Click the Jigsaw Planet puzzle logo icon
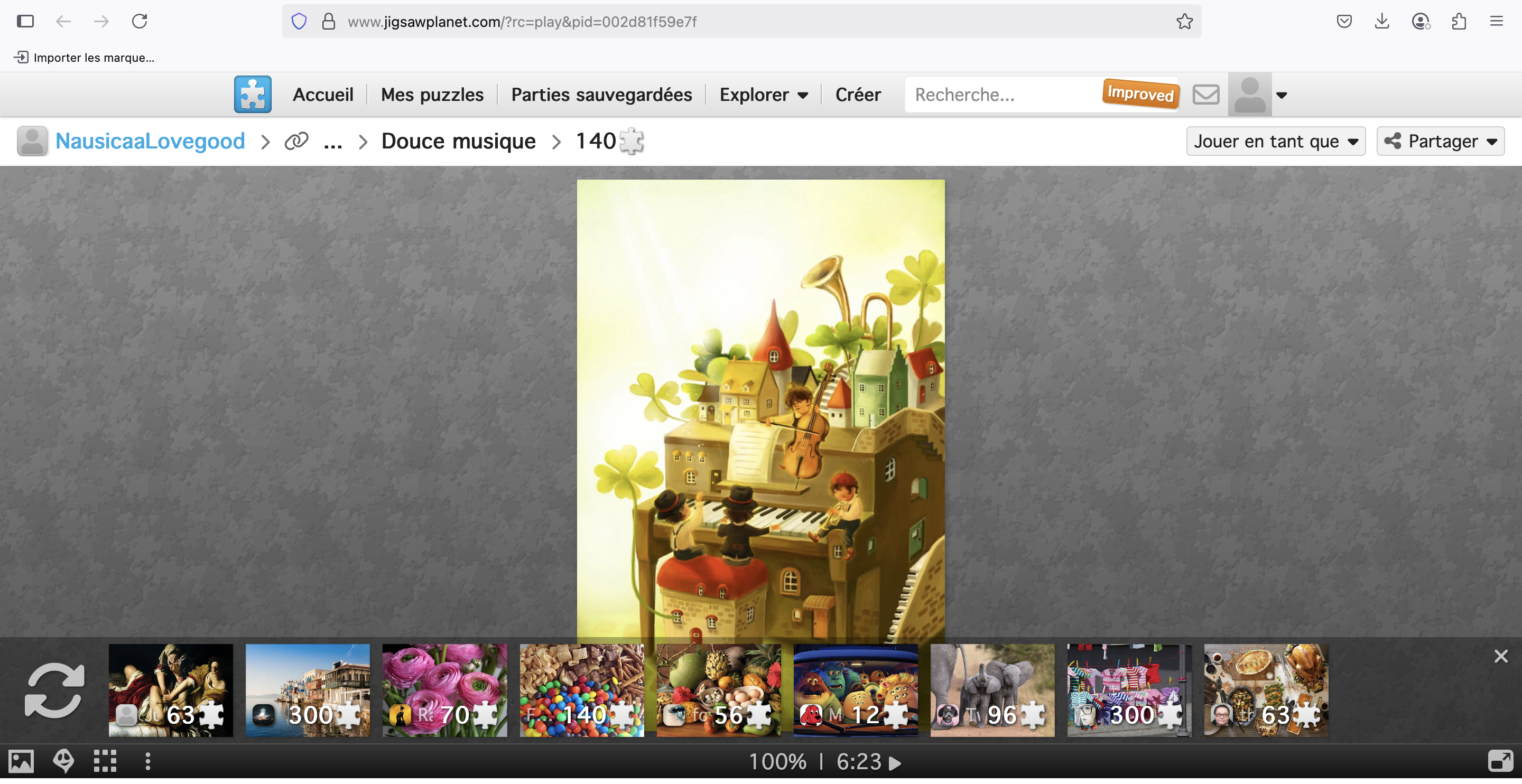This screenshot has height=784, width=1522. pos(252,94)
